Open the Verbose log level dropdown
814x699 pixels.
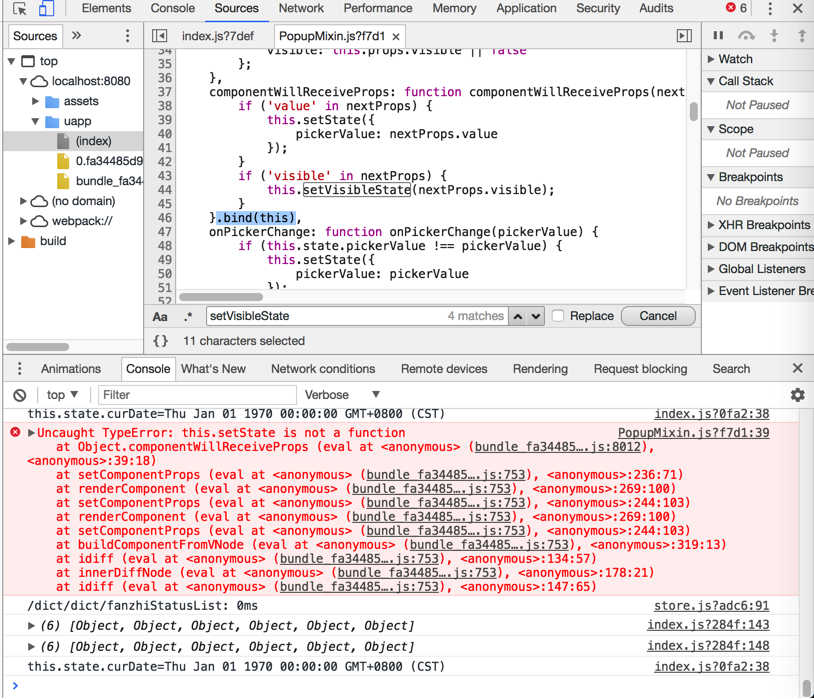[x=342, y=395]
